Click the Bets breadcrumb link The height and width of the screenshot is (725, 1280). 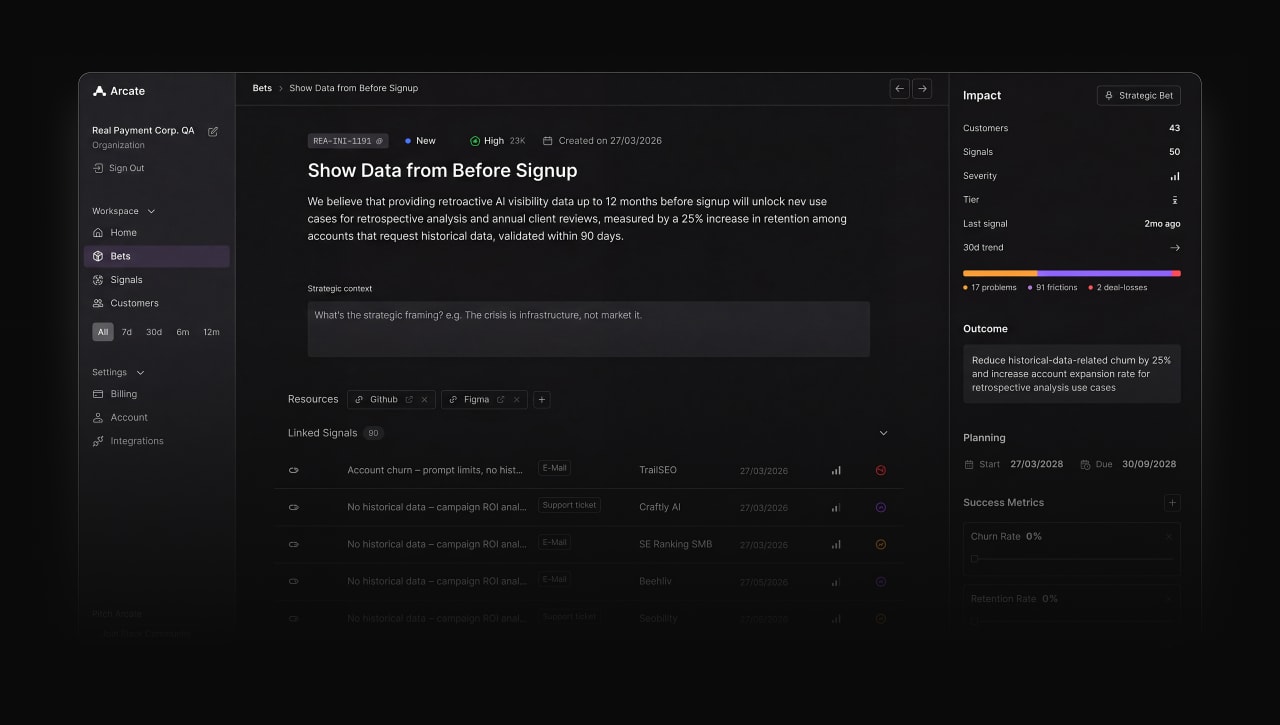262,88
